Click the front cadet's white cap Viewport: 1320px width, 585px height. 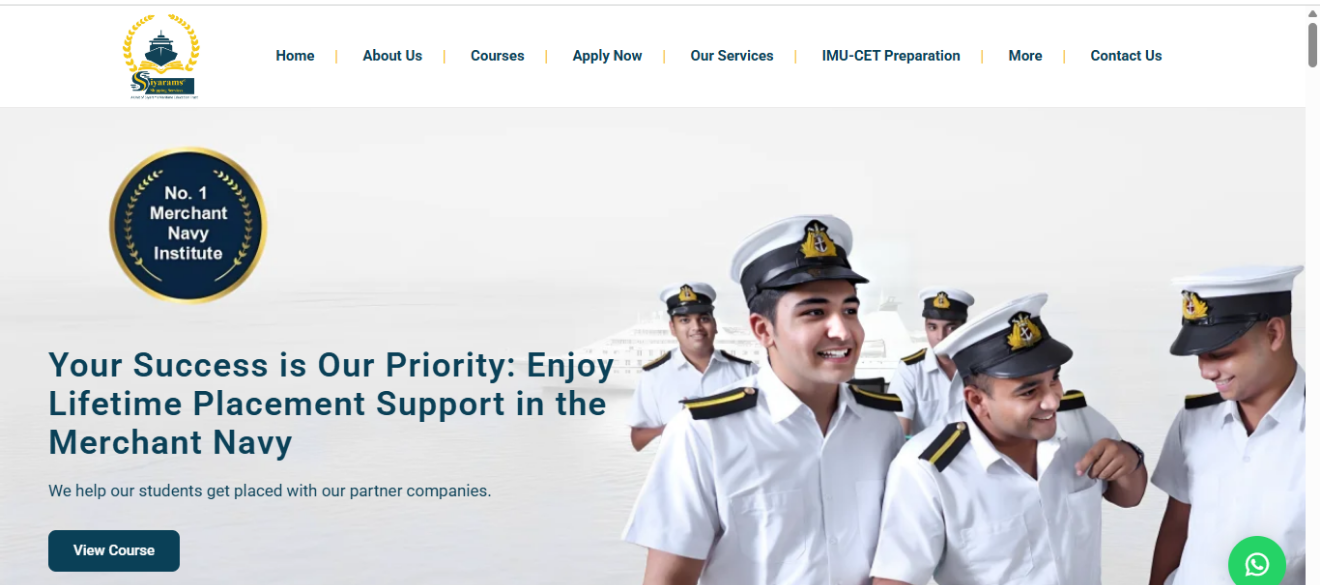797,252
